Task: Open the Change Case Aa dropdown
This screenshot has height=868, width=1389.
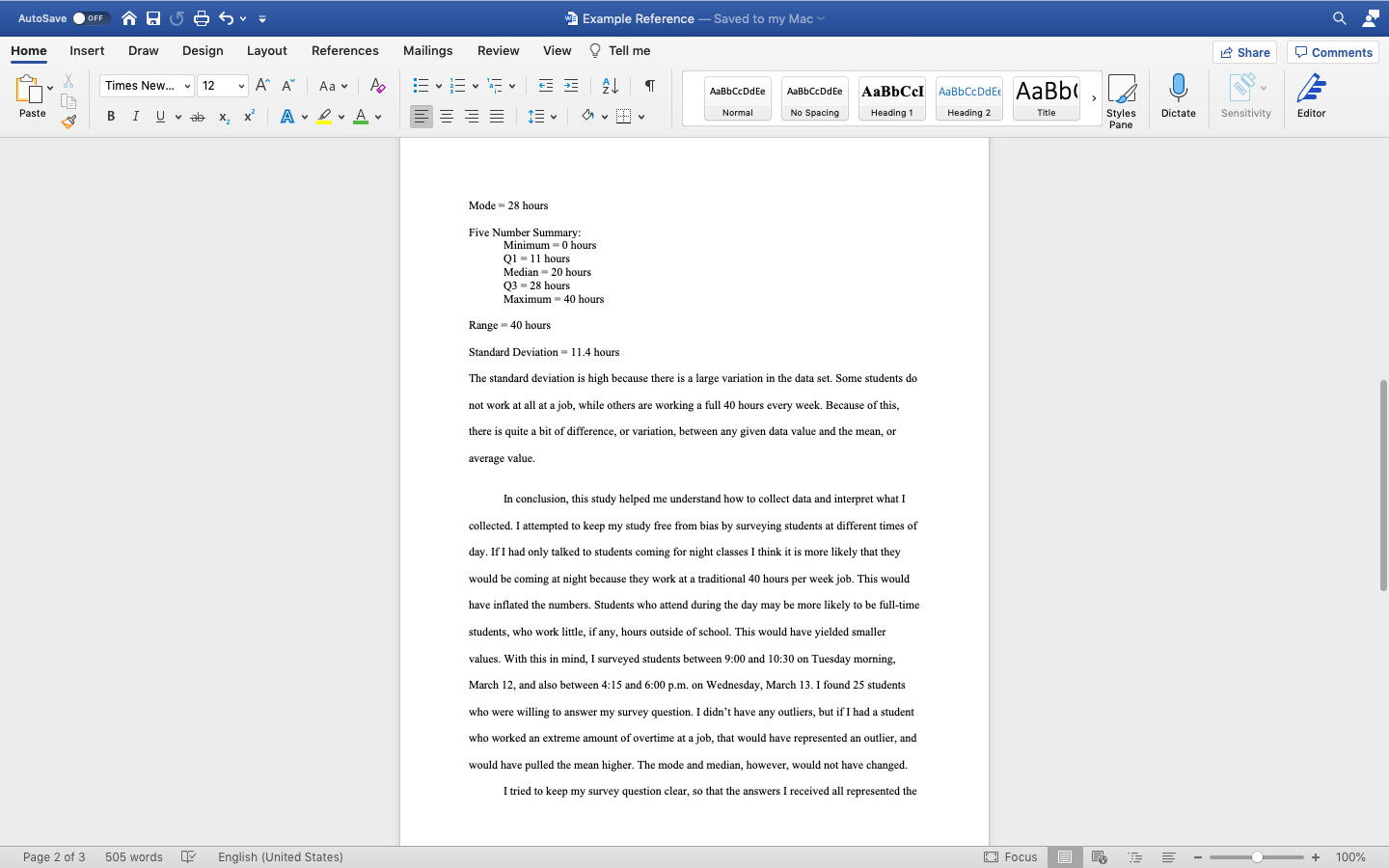Action: [x=333, y=86]
